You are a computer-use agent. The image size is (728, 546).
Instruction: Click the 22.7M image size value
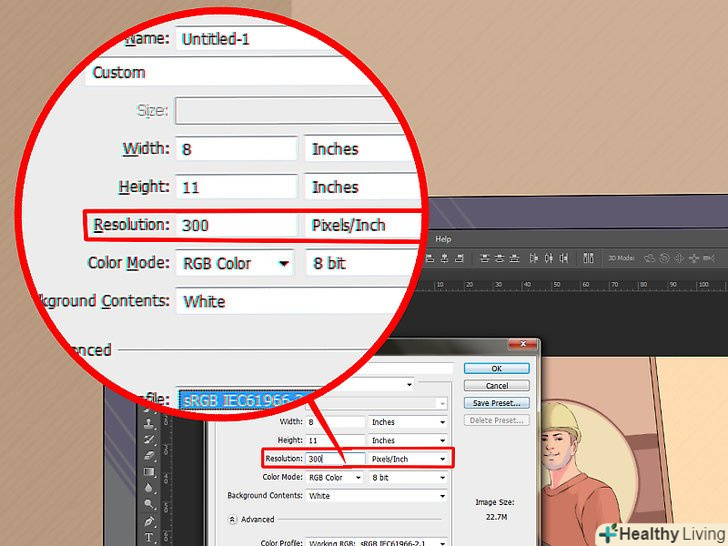(496, 517)
